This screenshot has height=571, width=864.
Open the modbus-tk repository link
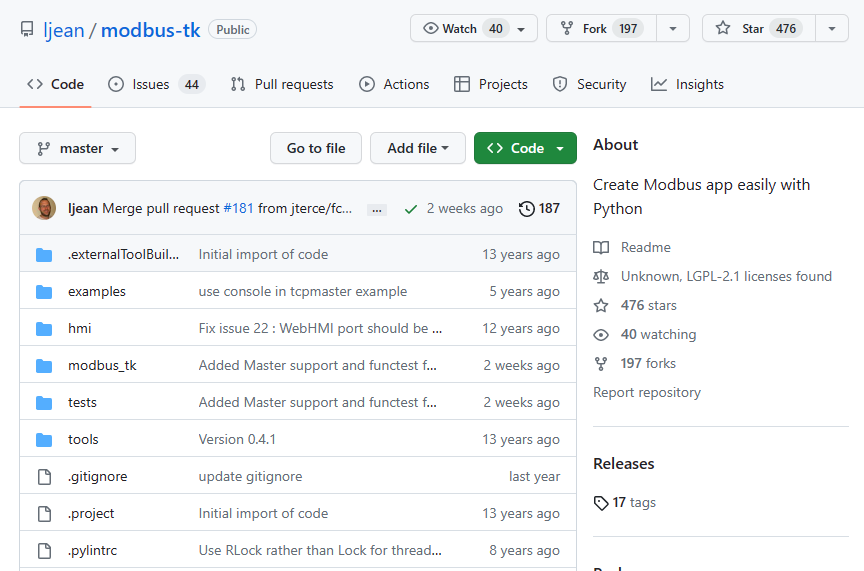(150, 30)
